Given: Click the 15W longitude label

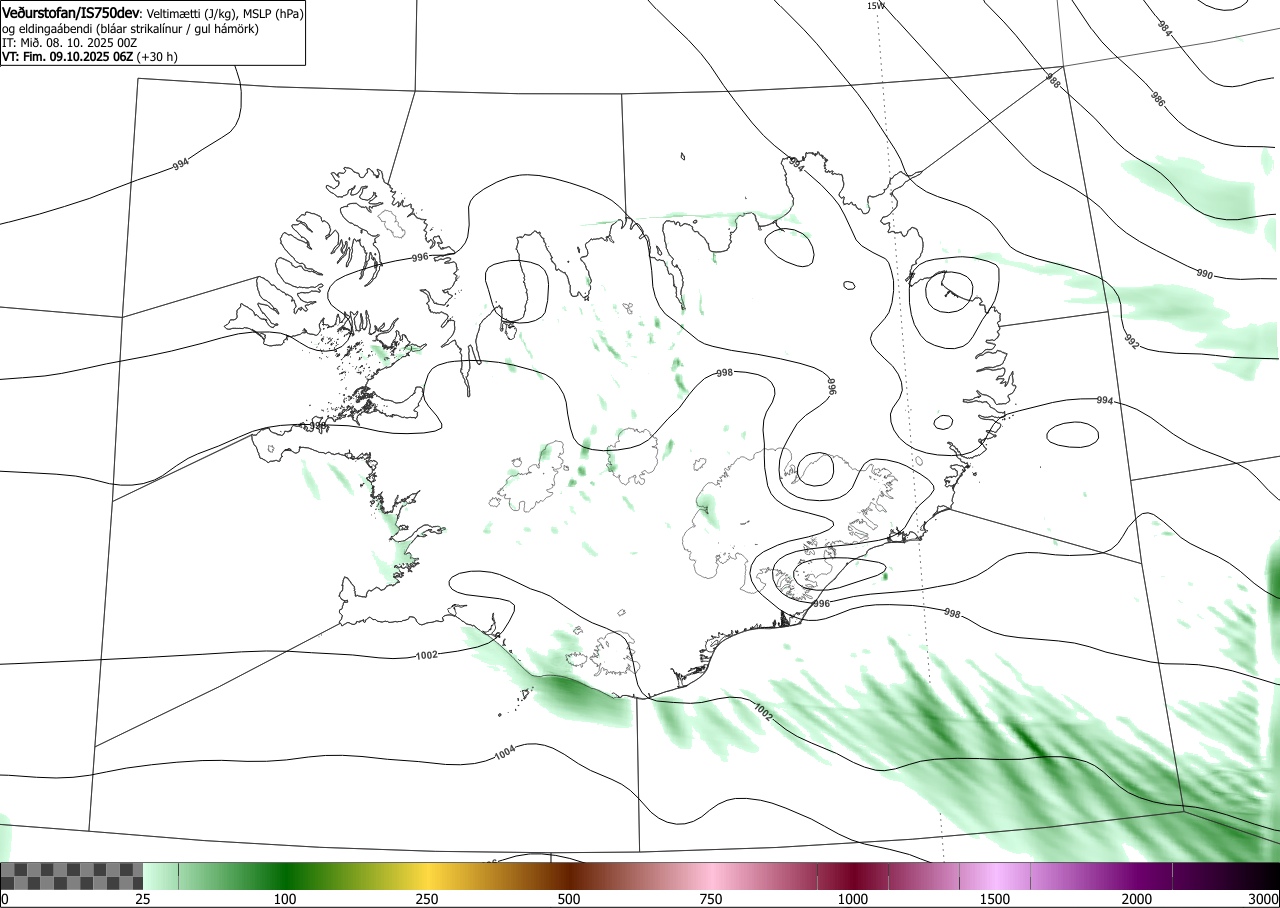Looking at the screenshot, I should [x=876, y=5].
